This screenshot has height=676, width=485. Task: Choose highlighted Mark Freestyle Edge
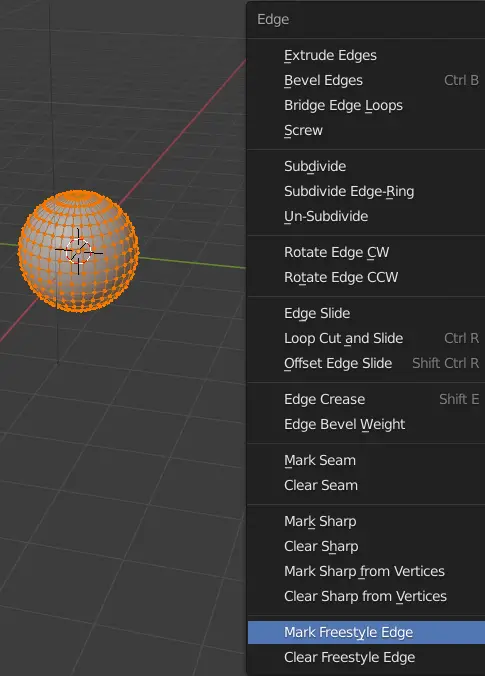click(366, 632)
